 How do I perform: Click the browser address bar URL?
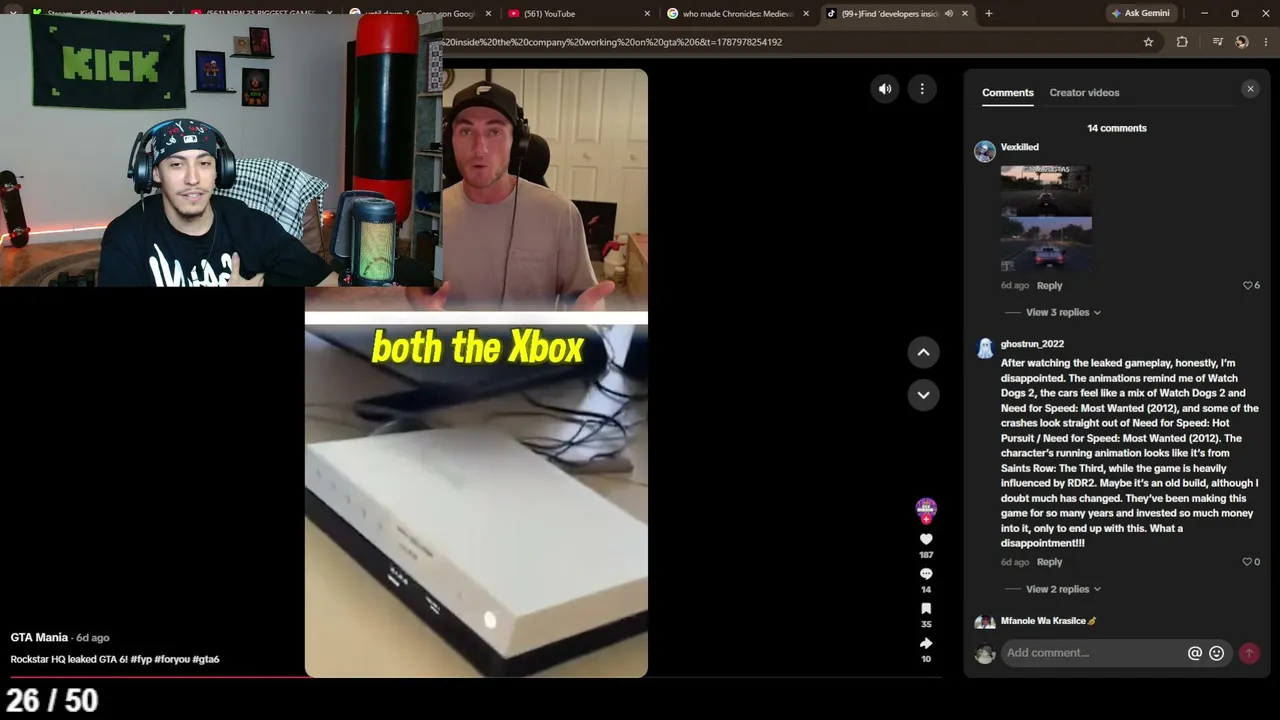(612, 42)
